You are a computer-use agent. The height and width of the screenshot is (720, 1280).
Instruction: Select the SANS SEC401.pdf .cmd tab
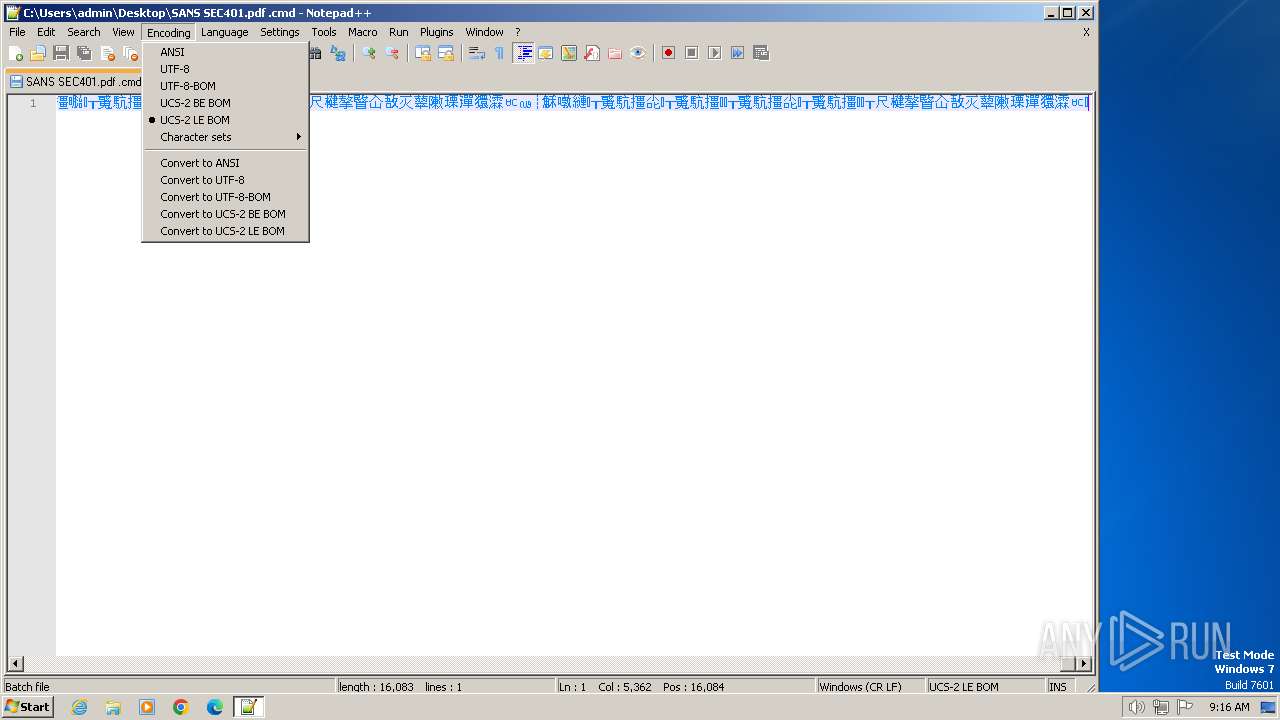pos(76,82)
